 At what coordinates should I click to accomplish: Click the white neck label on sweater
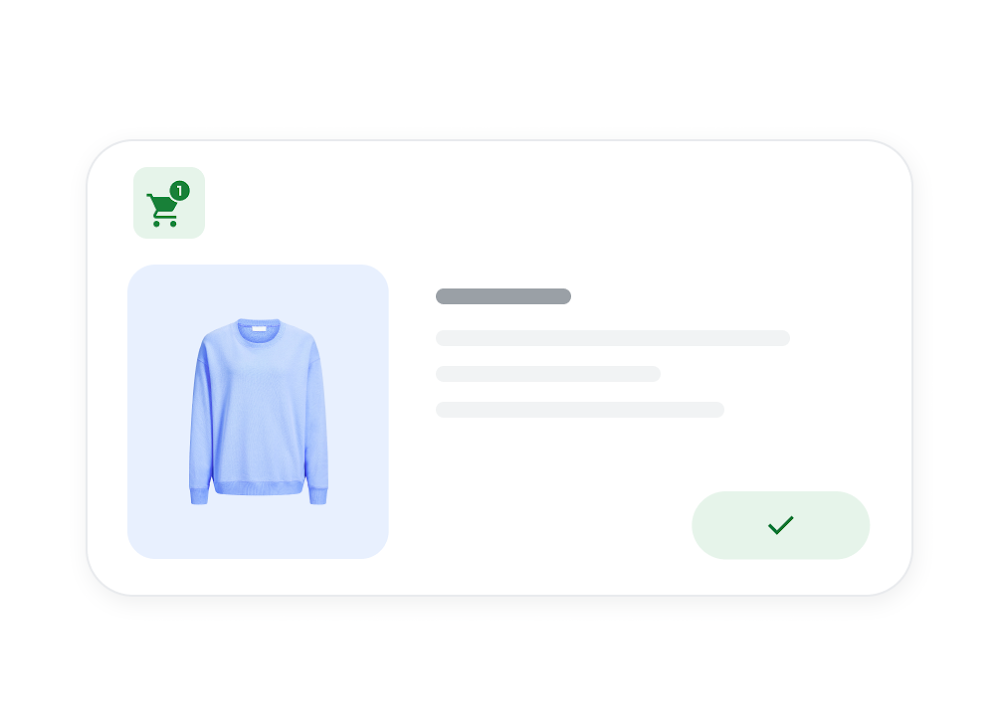[x=259, y=328]
